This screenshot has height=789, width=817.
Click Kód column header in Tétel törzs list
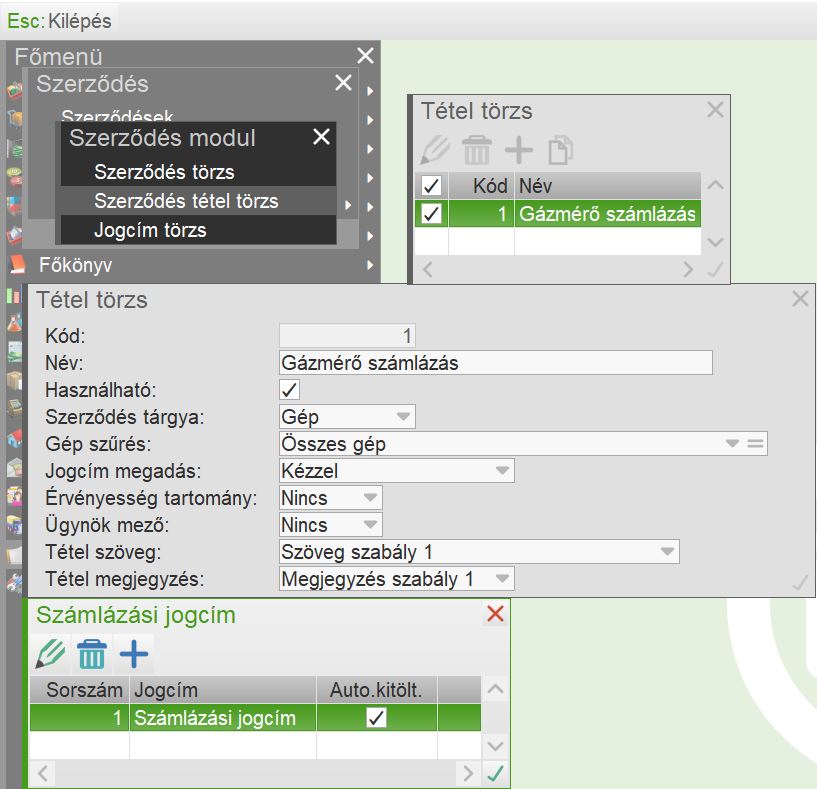481,186
